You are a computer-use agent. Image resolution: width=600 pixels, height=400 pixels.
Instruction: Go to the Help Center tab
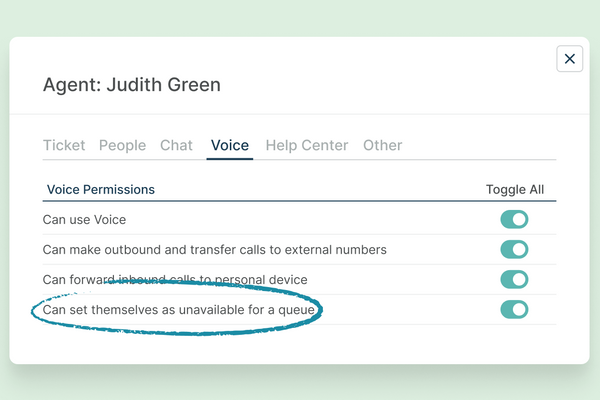306,145
